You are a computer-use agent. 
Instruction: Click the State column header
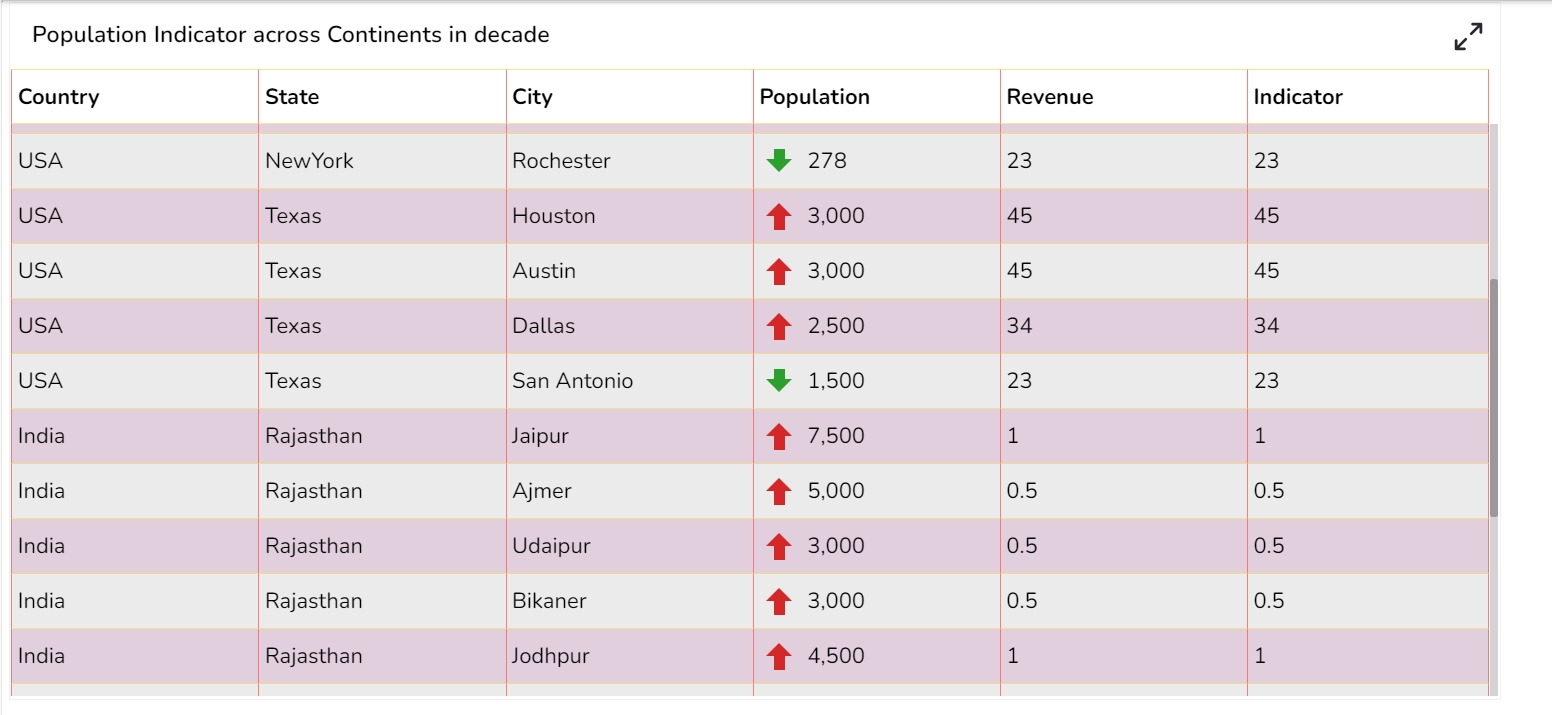[x=292, y=97]
